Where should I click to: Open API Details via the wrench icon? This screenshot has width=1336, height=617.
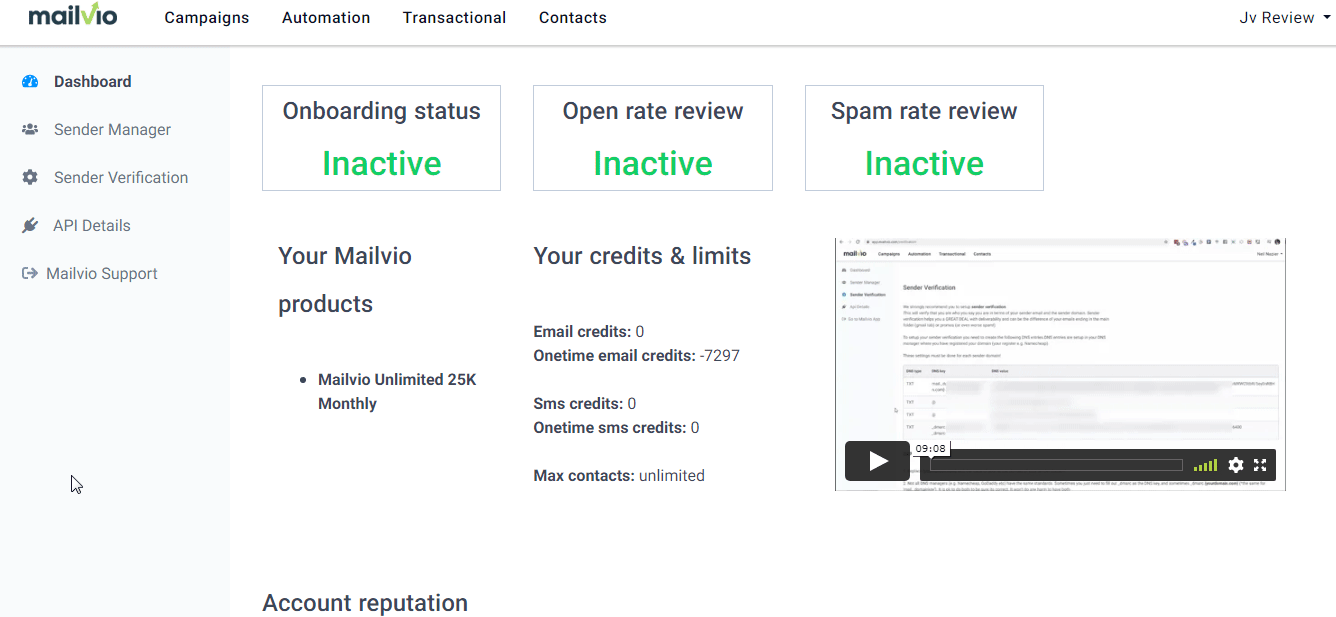point(31,225)
